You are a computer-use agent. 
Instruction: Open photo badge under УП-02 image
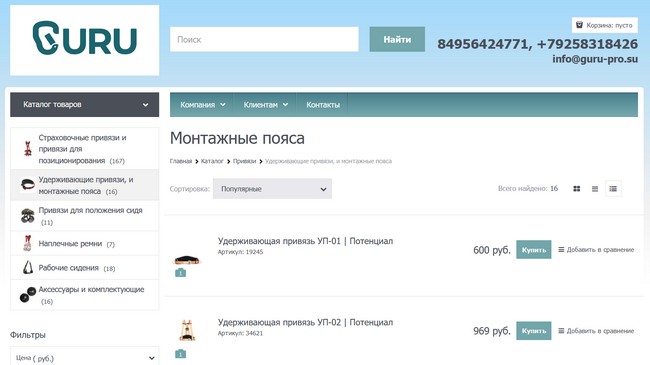click(x=180, y=354)
